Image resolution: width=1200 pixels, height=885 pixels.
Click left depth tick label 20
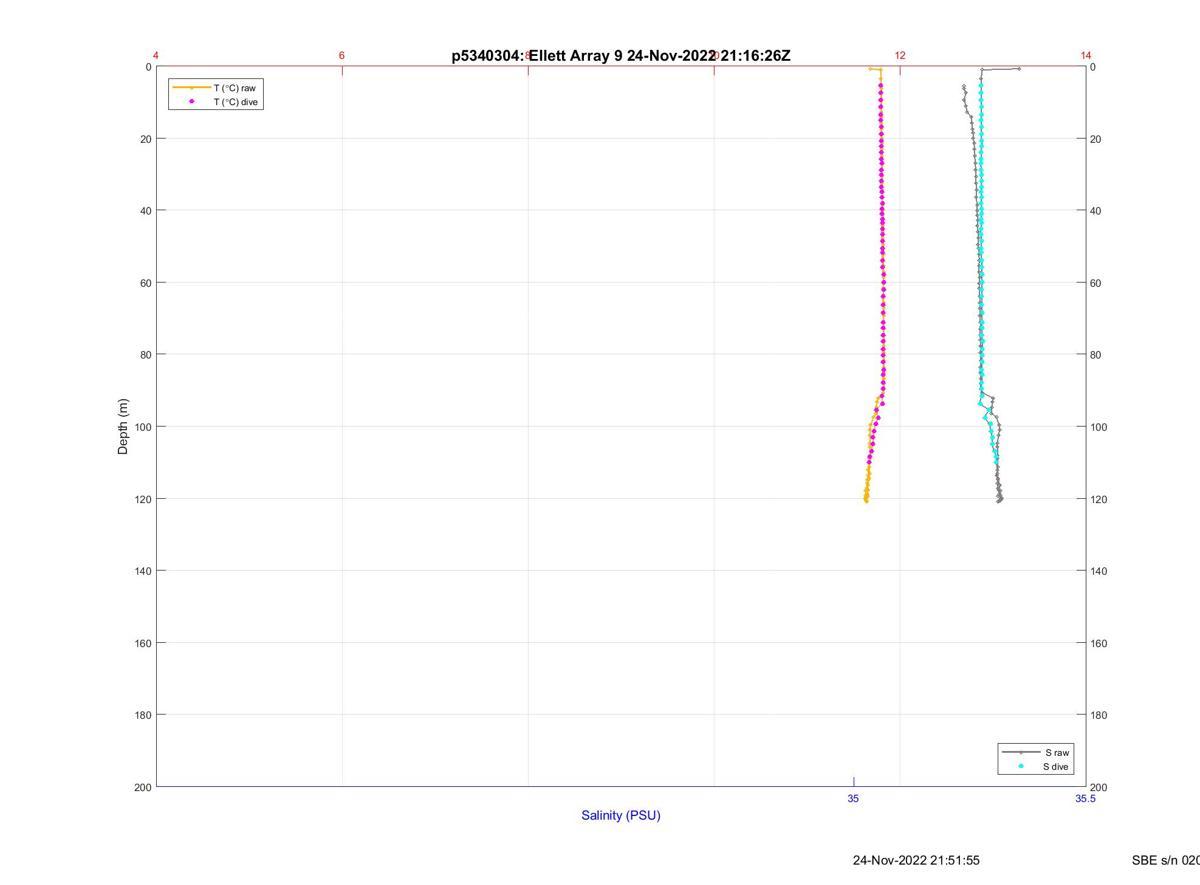click(145, 139)
